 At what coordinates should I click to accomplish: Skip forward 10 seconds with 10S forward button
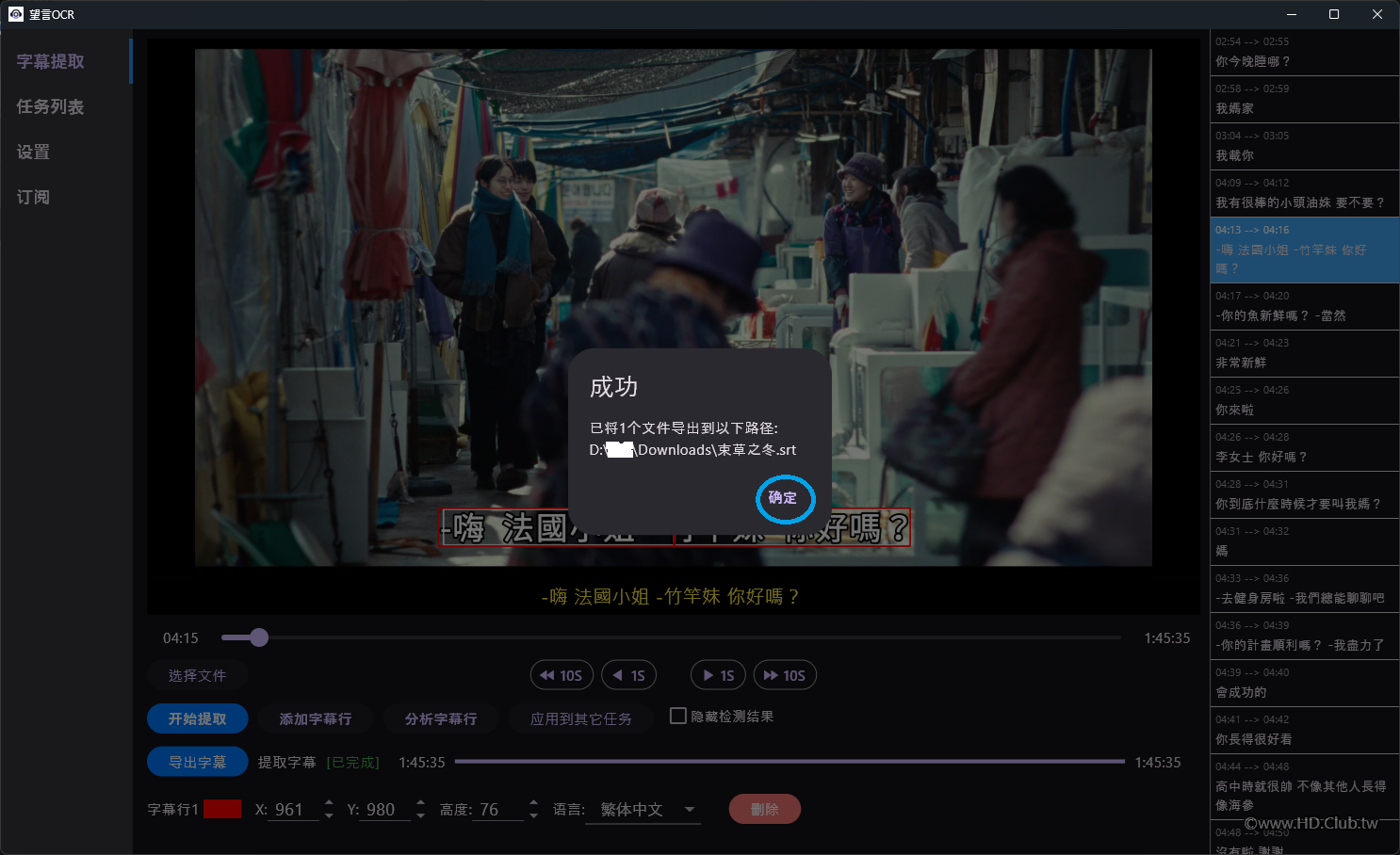tap(785, 675)
